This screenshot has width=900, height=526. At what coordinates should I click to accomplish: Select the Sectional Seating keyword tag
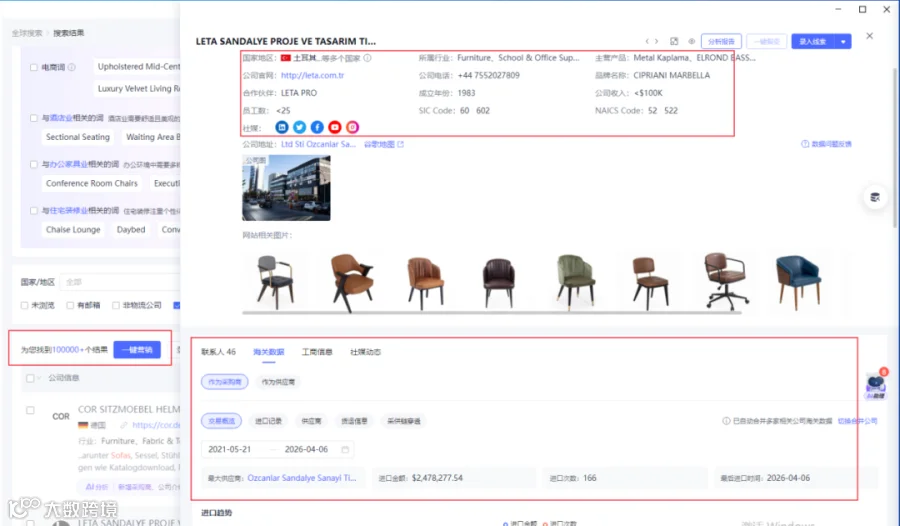[77, 137]
